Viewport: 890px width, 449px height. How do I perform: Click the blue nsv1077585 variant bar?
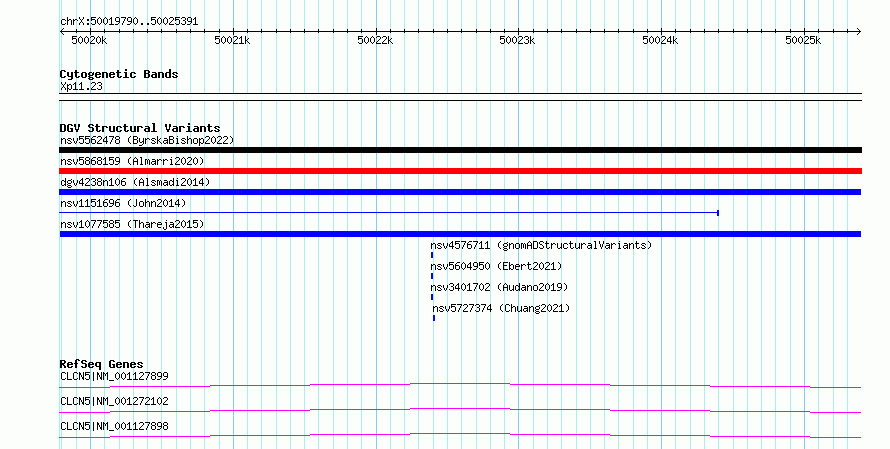(460, 234)
